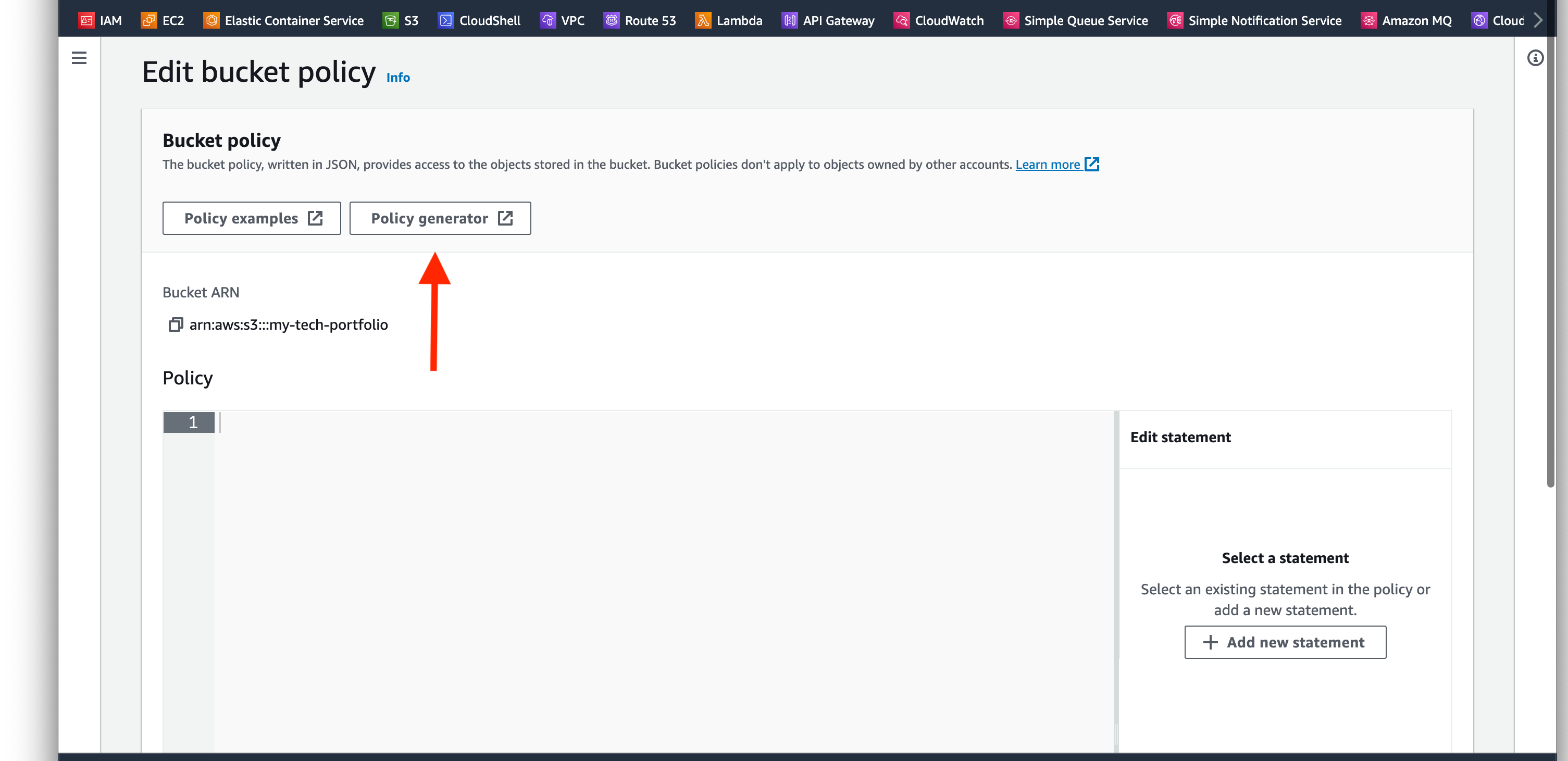Open API Gateway service icon
This screenshot has width=1568, height=761.
point(790,21)
